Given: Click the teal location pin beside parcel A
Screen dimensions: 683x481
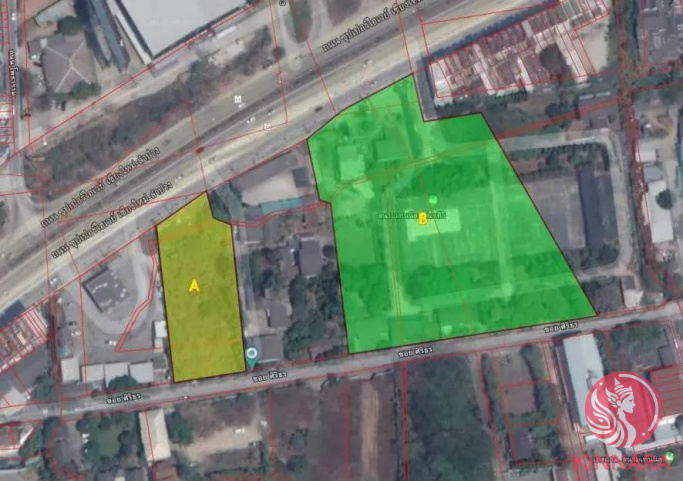Looking at the screenshot, I should (251, 357).
